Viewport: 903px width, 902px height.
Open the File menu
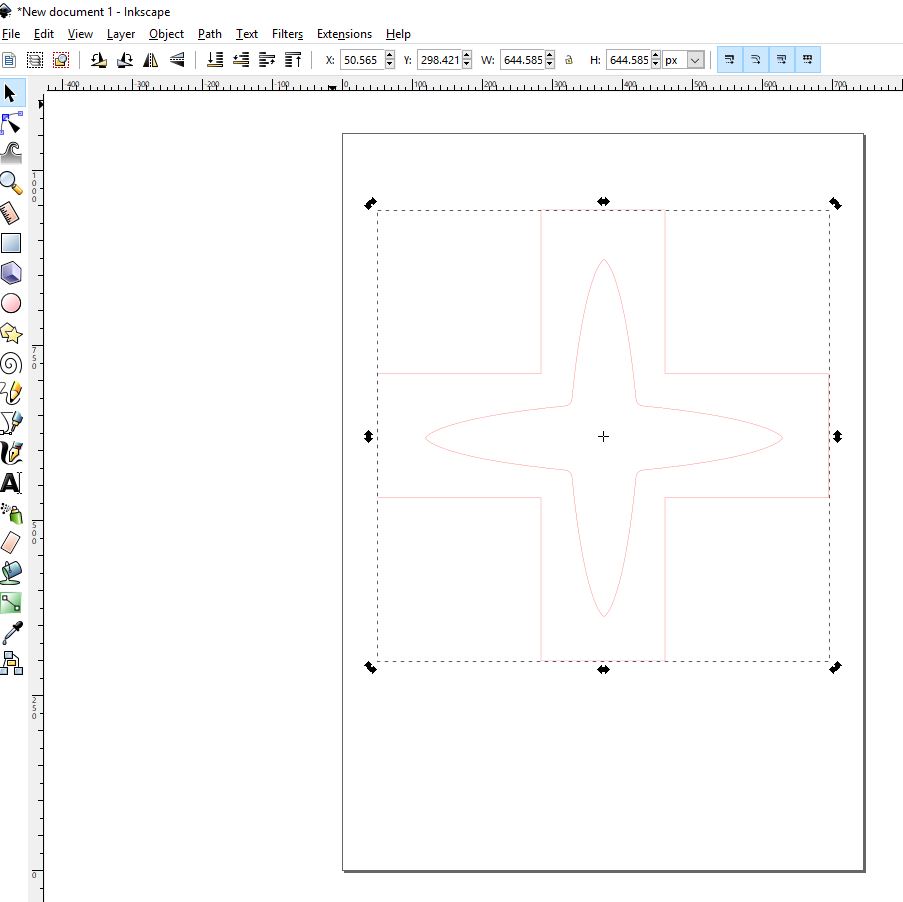click(x=11, y=34)
